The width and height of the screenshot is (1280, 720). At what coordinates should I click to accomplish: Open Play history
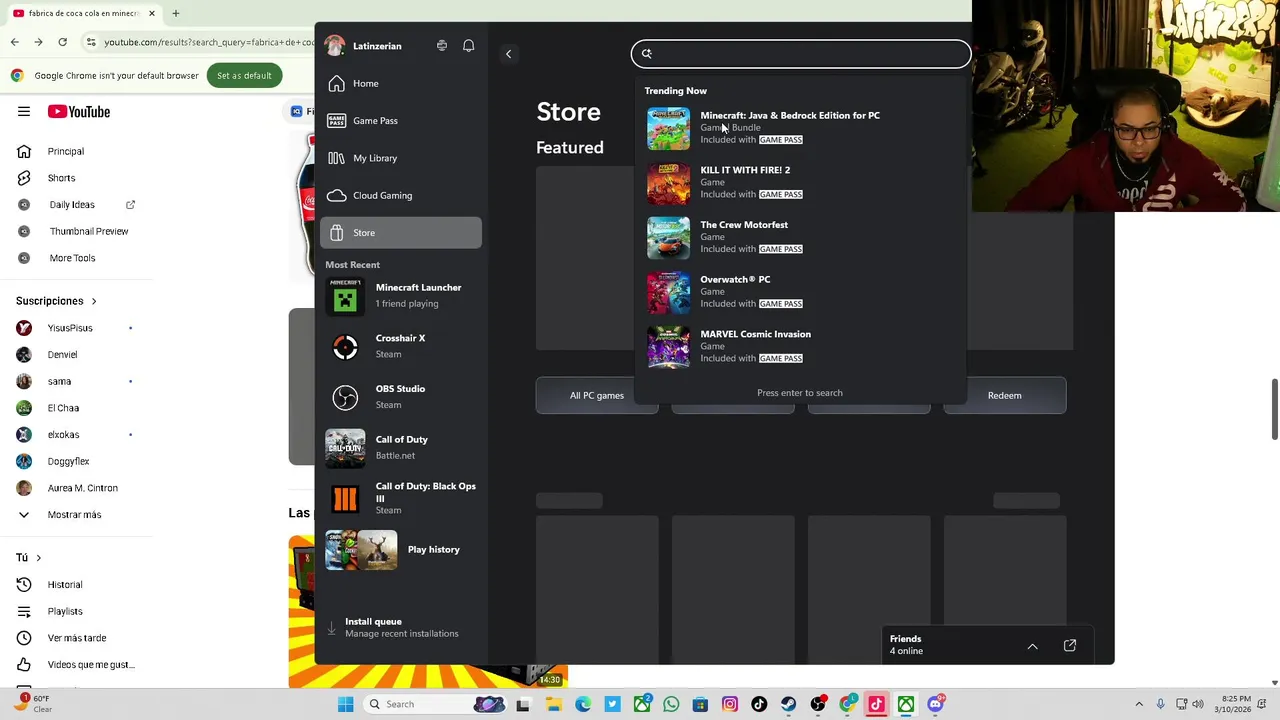[x=400, y=550]
